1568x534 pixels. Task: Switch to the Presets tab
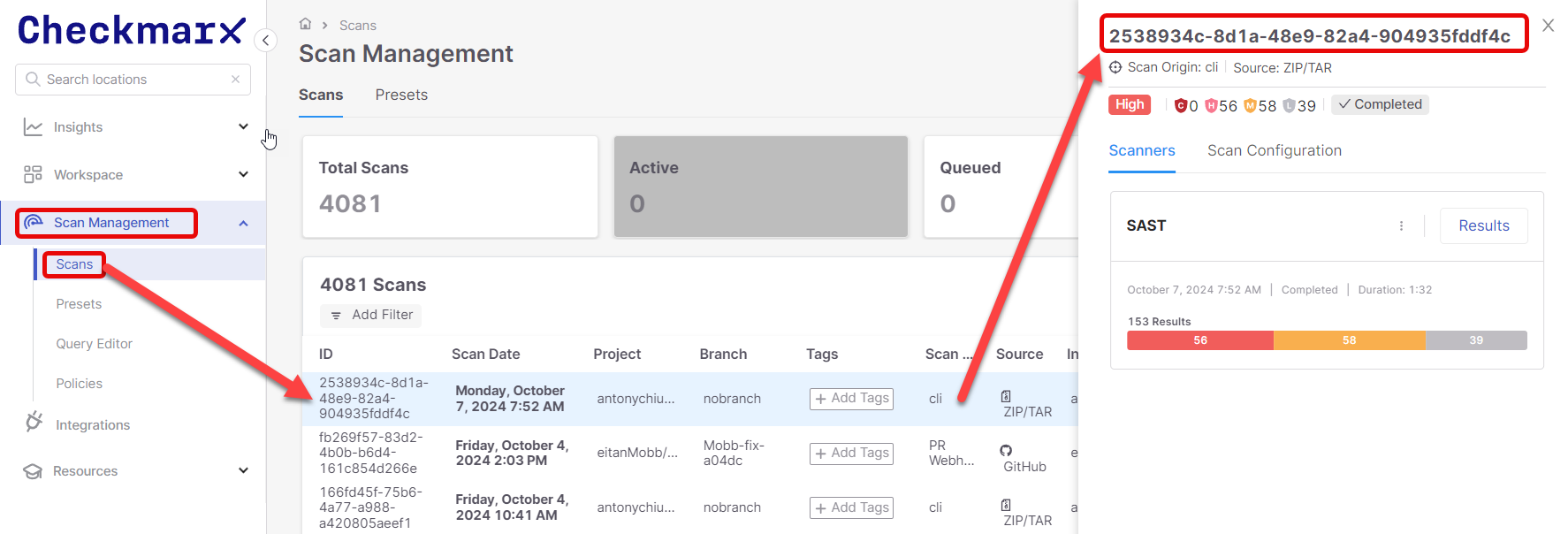[401, 95]
